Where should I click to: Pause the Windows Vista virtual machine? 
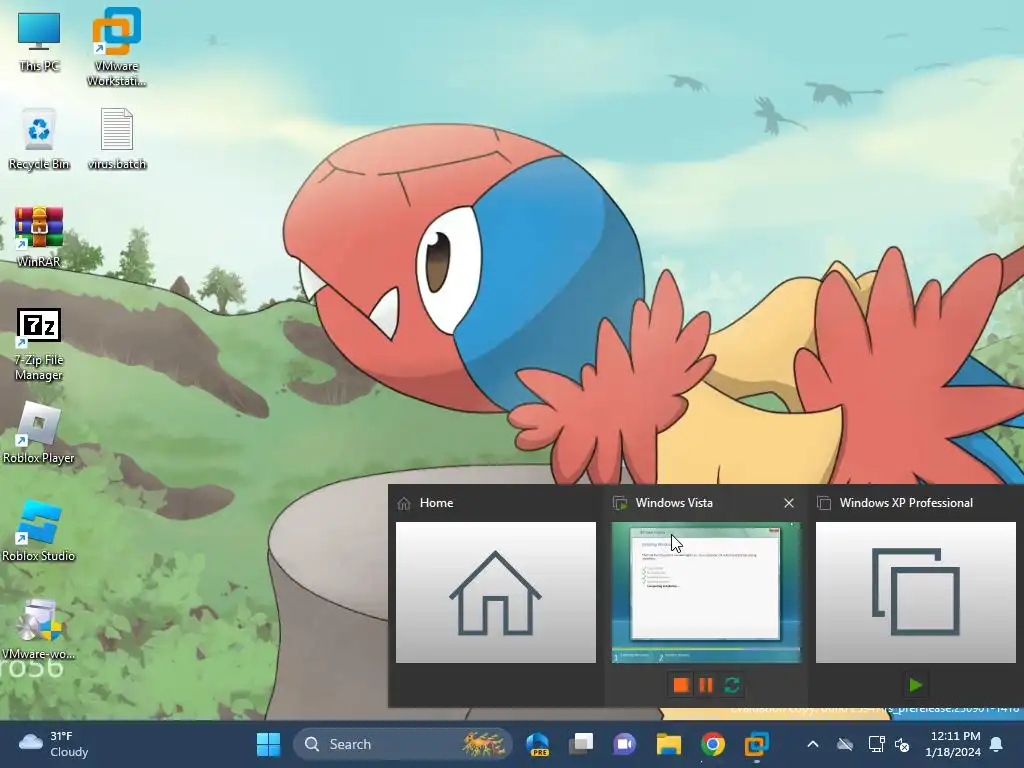tap(706, 685)
